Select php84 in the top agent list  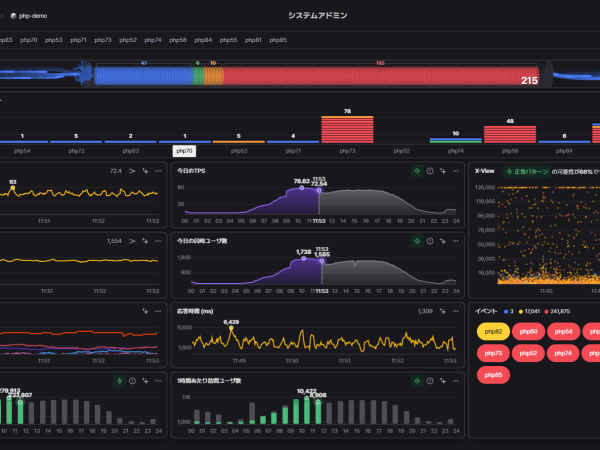click(x=203, y=40)
